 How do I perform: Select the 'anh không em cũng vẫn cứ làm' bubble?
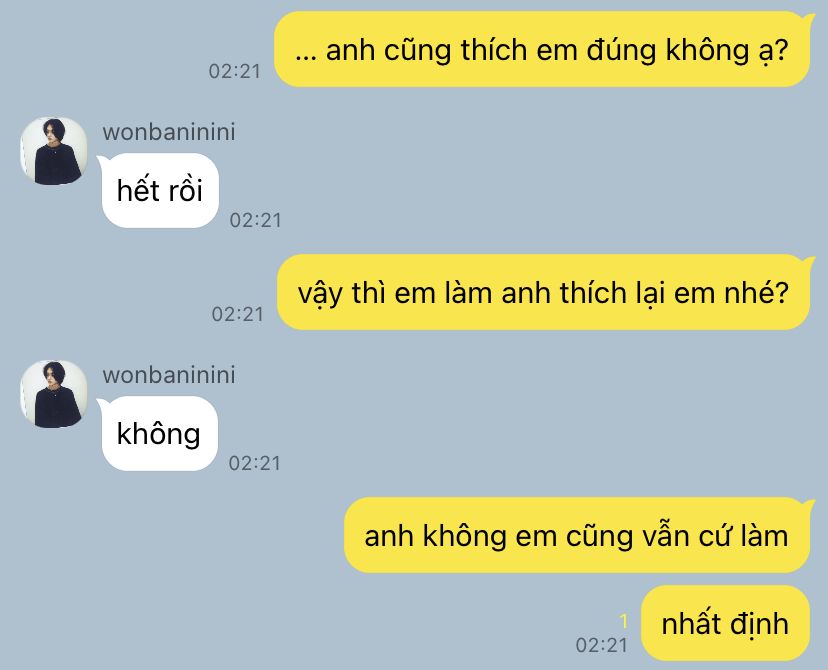tap(577, 535)
